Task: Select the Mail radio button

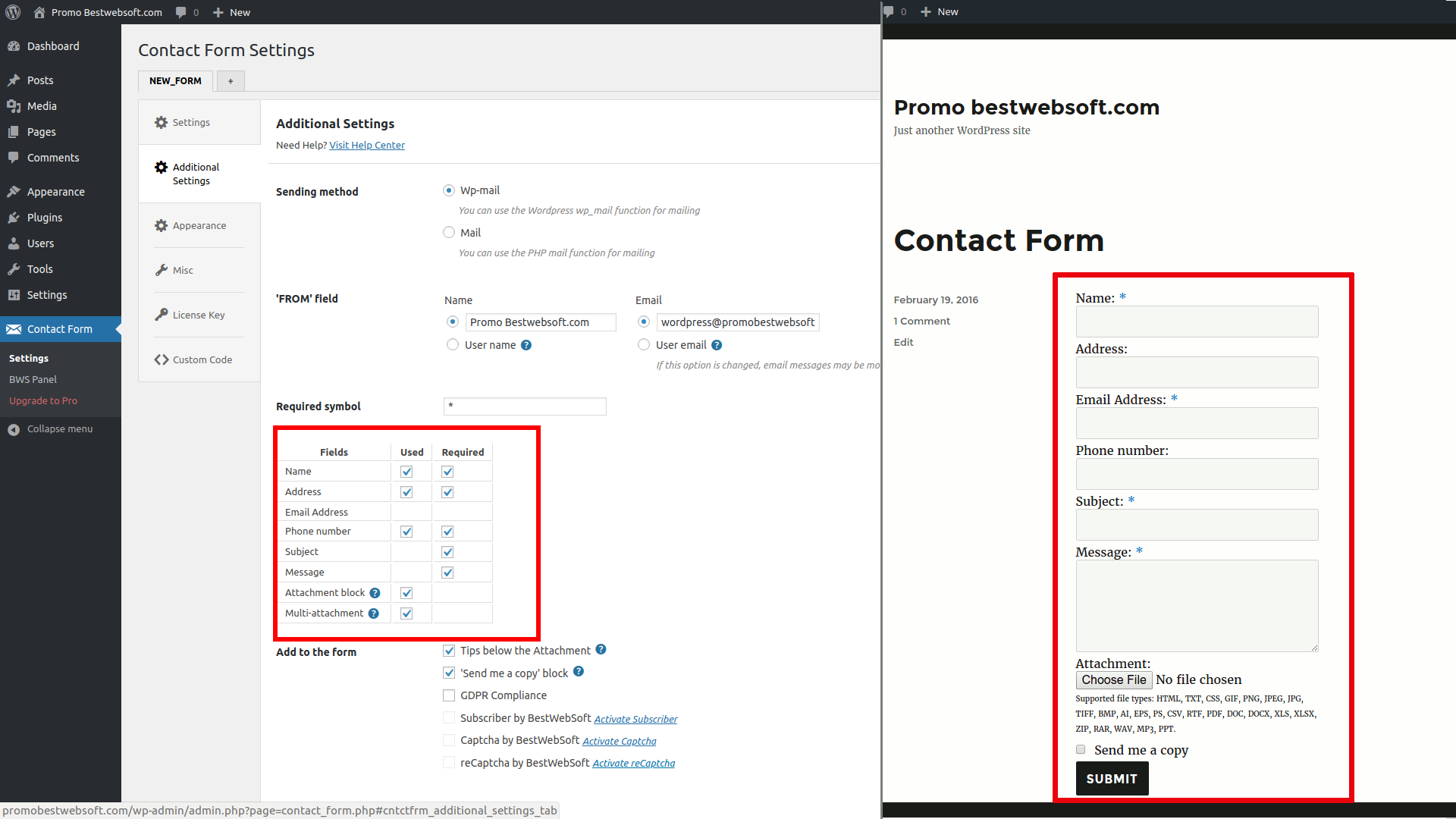Action: click(x=450, y=232)
